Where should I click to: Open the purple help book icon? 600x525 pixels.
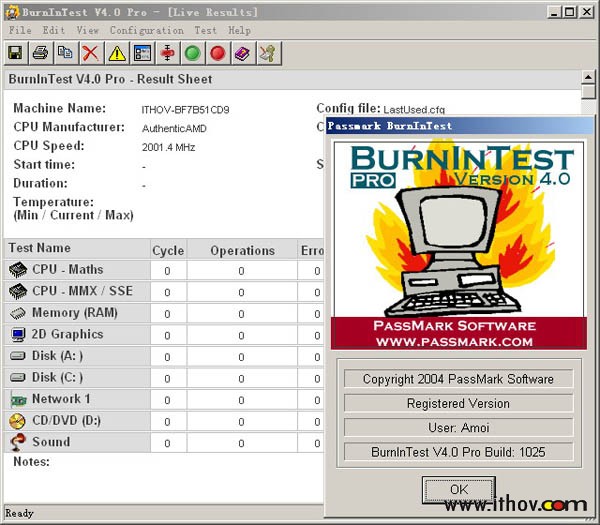(243, 53)
